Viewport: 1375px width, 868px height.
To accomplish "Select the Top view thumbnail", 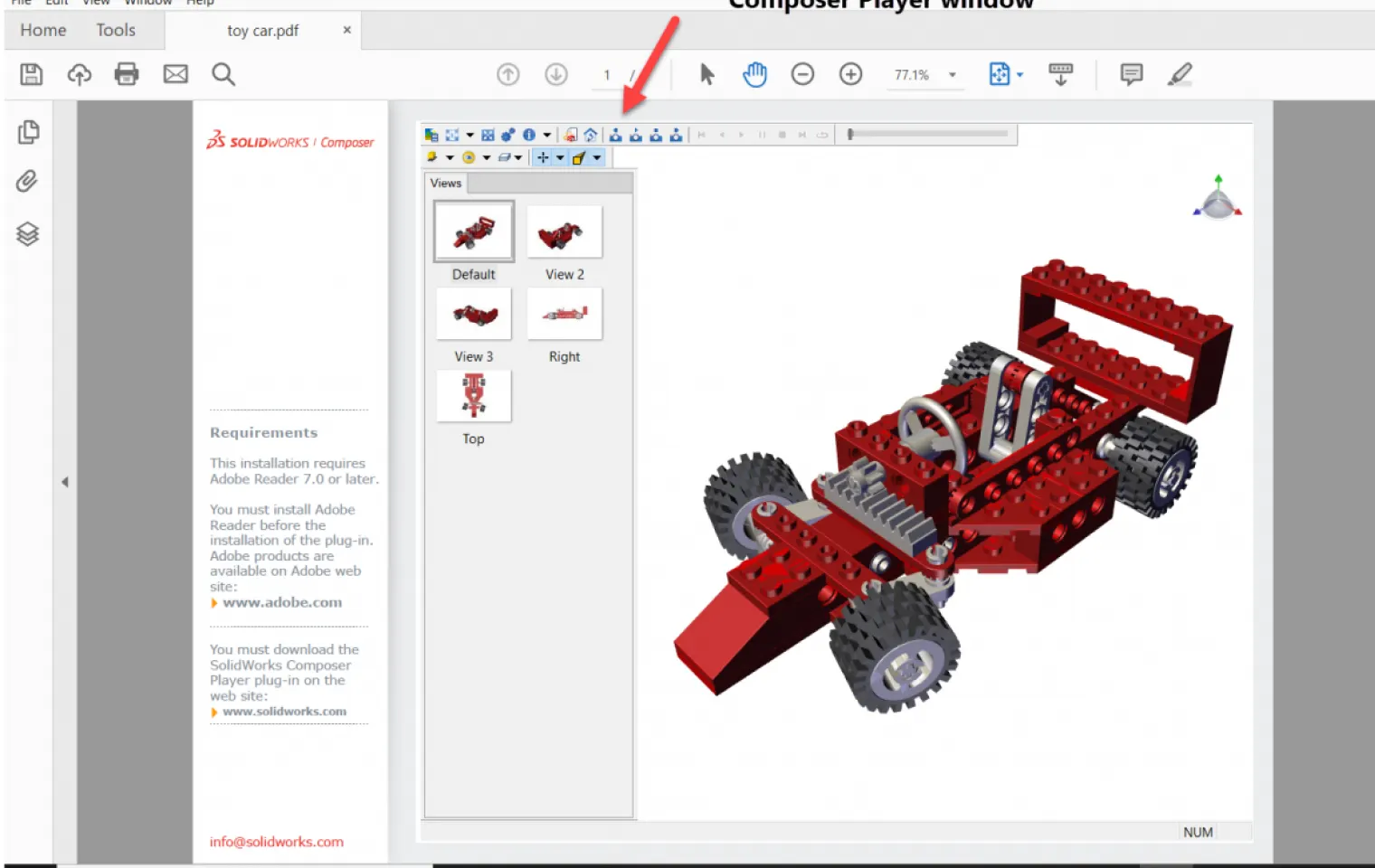I will point(474,396).
